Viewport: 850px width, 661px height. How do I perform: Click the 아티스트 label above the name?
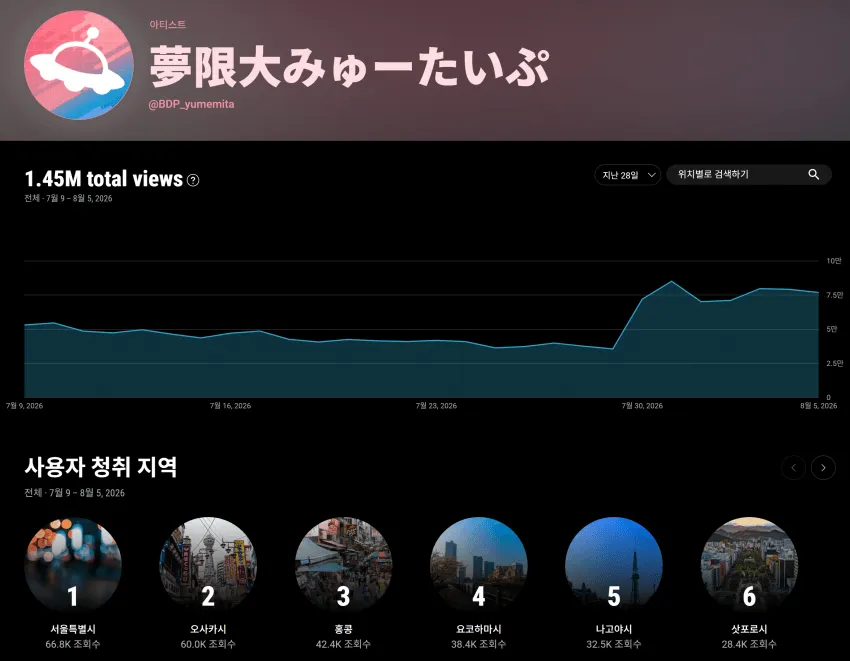tap(168, 24)
